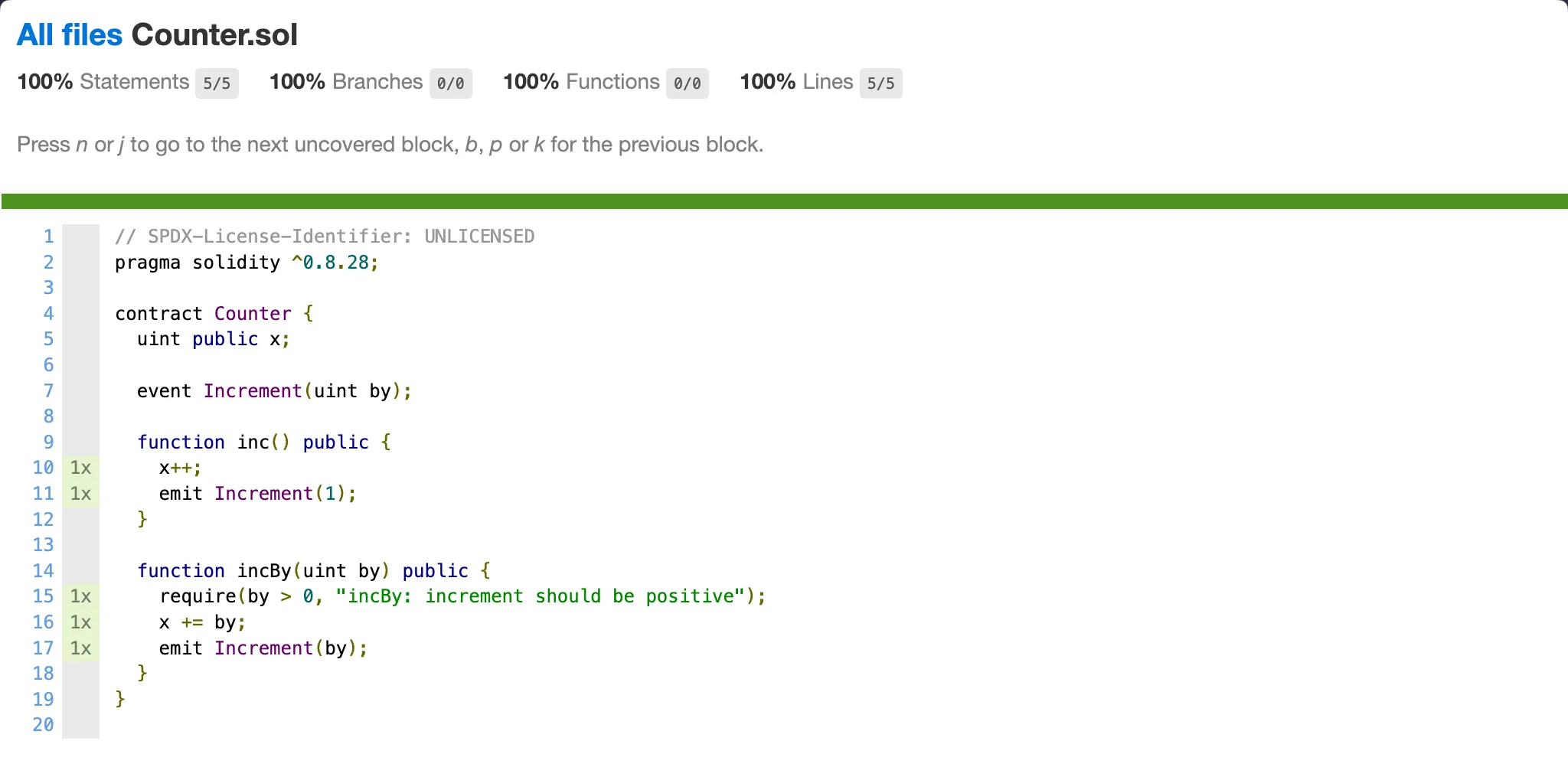The image size is (1568, 767).
Task: Click the Lines 5/5 fraction badge
Action: click(880, 83)
